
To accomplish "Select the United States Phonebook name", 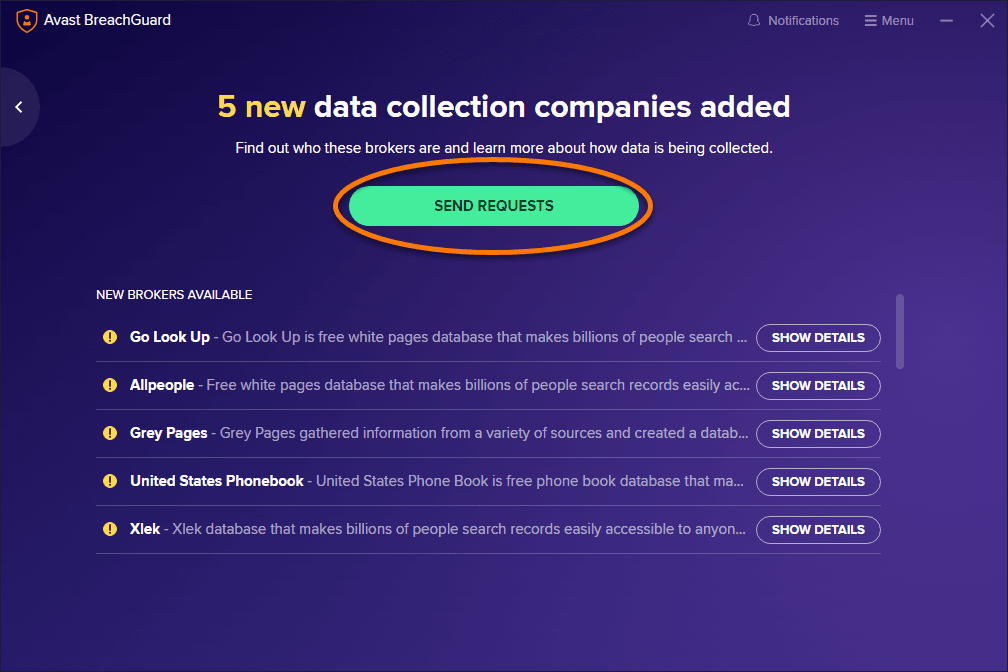I will [x=217, y=481].
